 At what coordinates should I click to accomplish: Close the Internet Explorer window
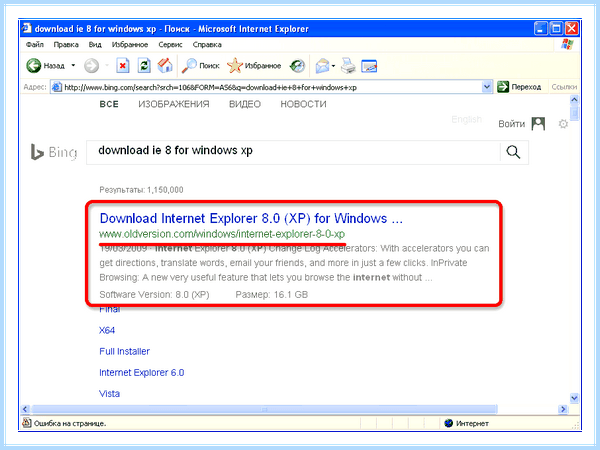pos(571,28)
